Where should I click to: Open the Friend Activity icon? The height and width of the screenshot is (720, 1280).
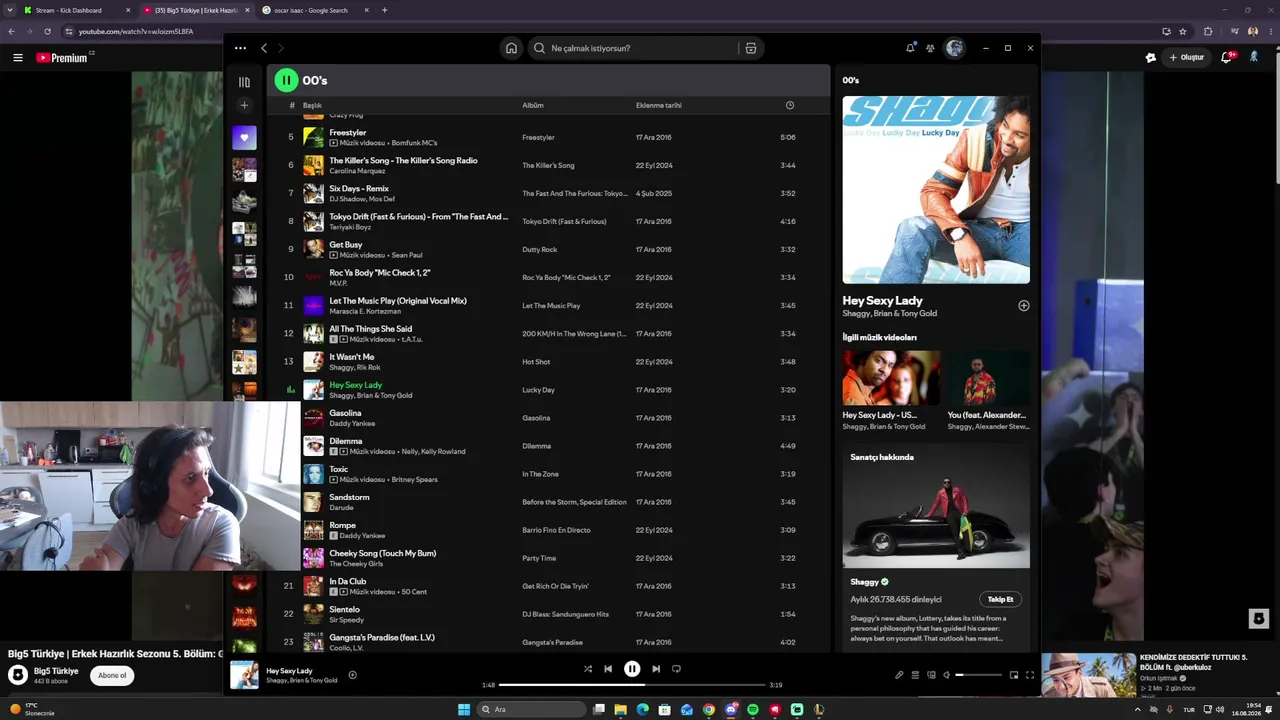click(930, 48)
